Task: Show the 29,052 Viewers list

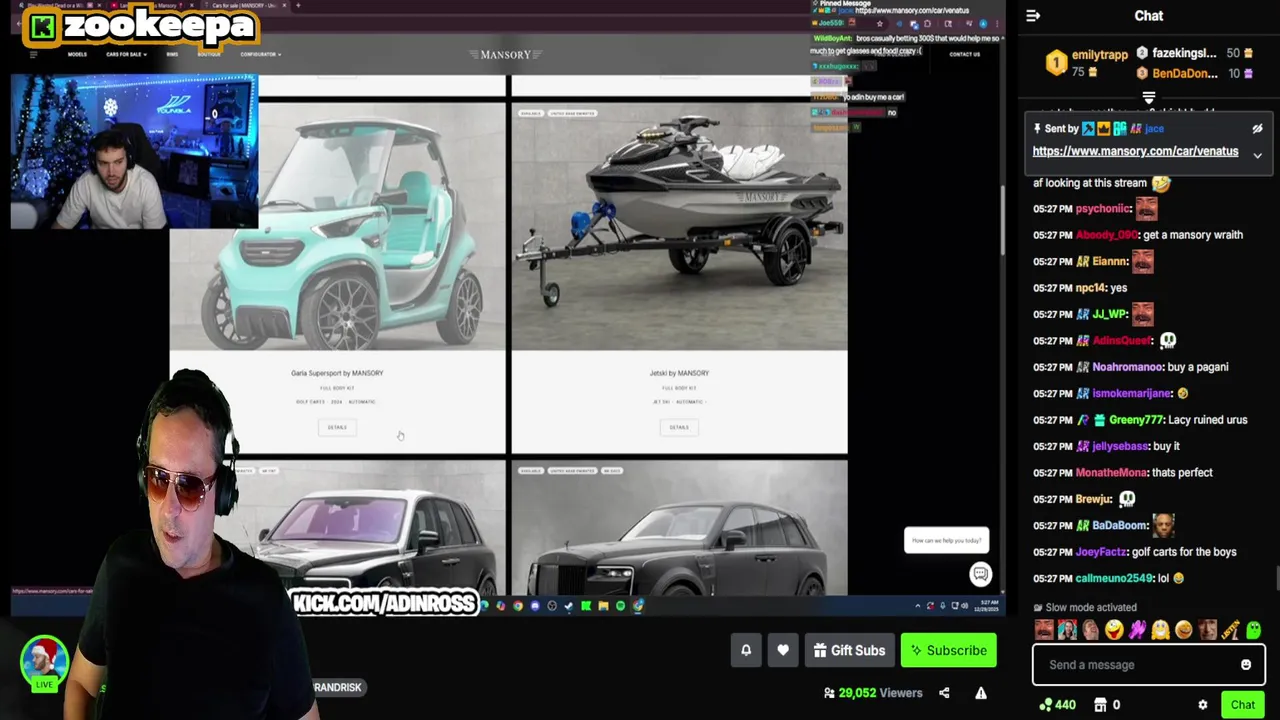Action: 873,693
